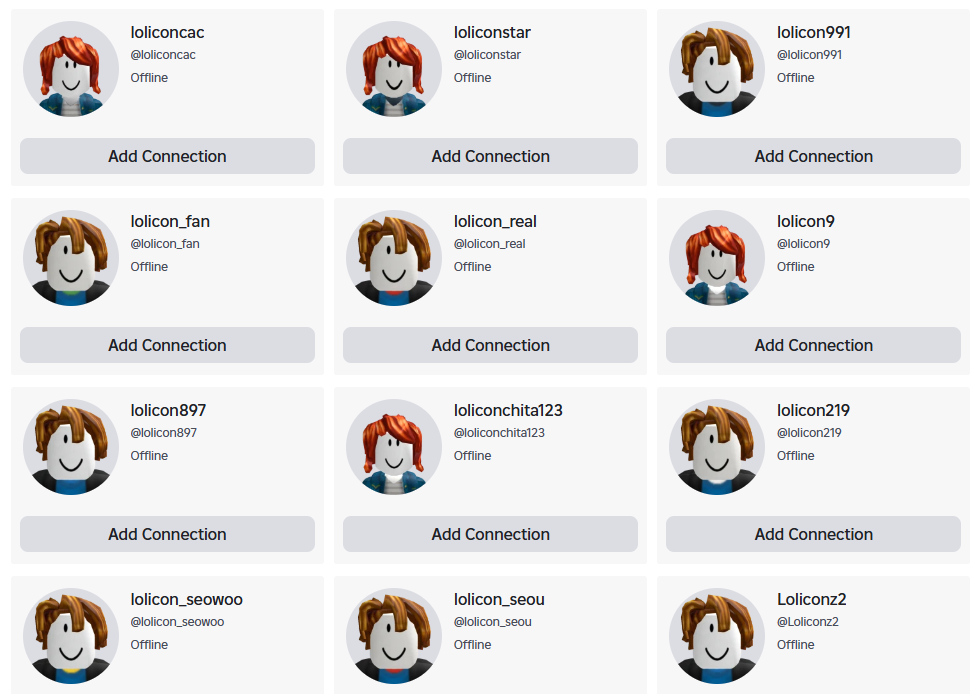
Task: Add connection with user lolicon219
Action: point(814,534)
